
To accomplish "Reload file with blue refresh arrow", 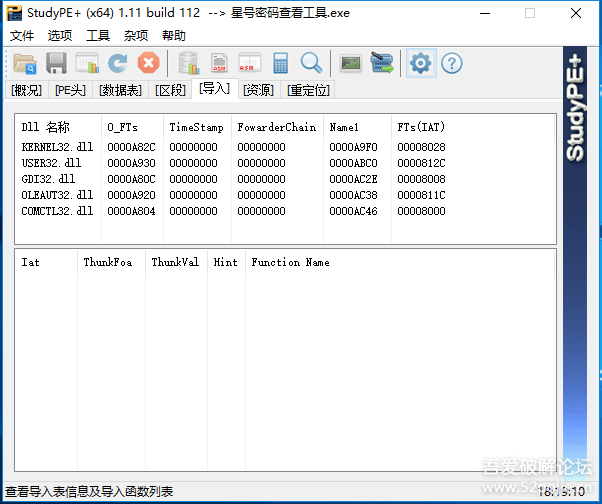I will 117,63.
